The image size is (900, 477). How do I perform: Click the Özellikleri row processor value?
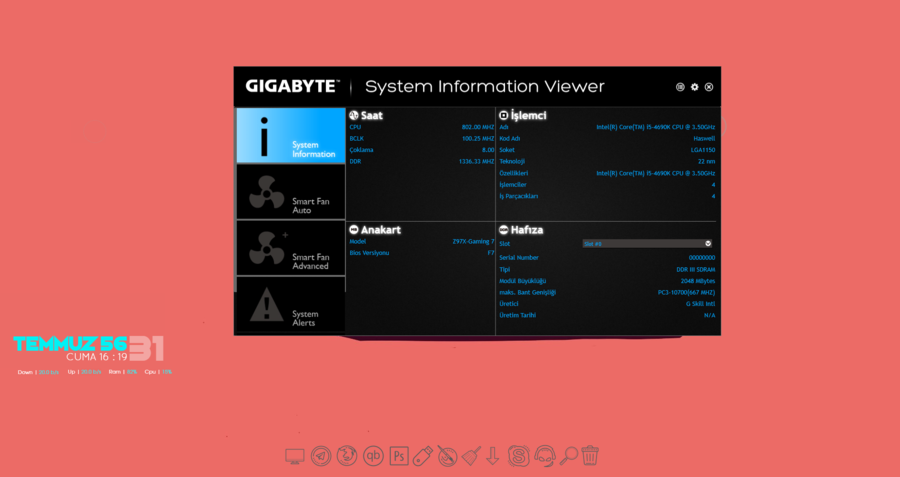point(655,173)
